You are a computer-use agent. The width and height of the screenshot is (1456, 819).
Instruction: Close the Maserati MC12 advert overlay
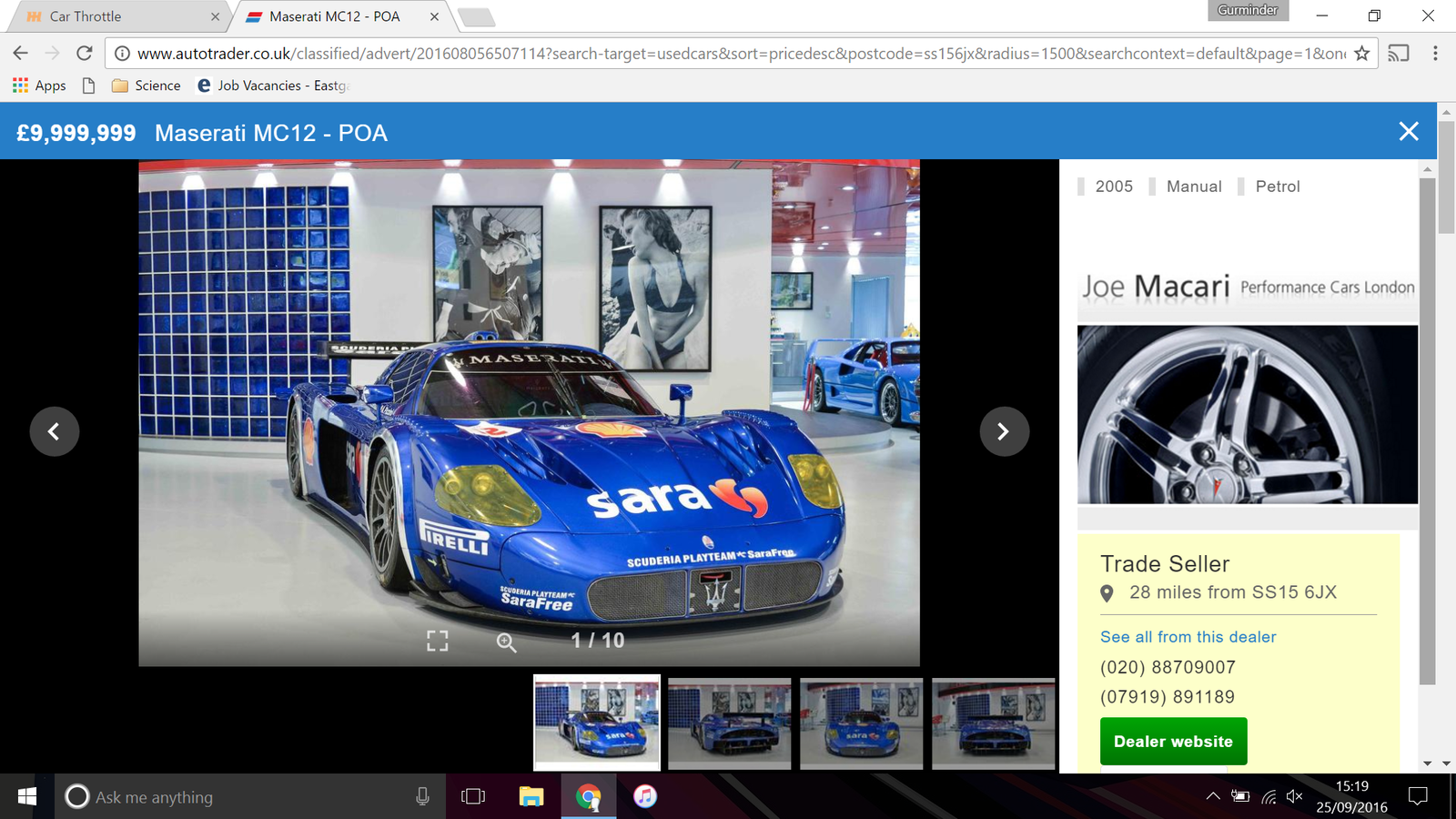pos(1408,132)
